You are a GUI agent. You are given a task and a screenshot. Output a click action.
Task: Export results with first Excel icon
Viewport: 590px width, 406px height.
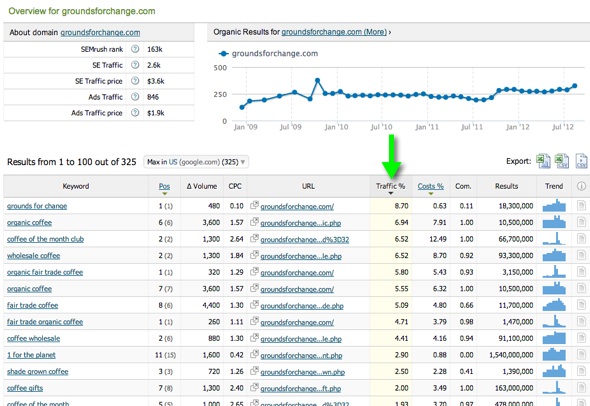point(543,161)
